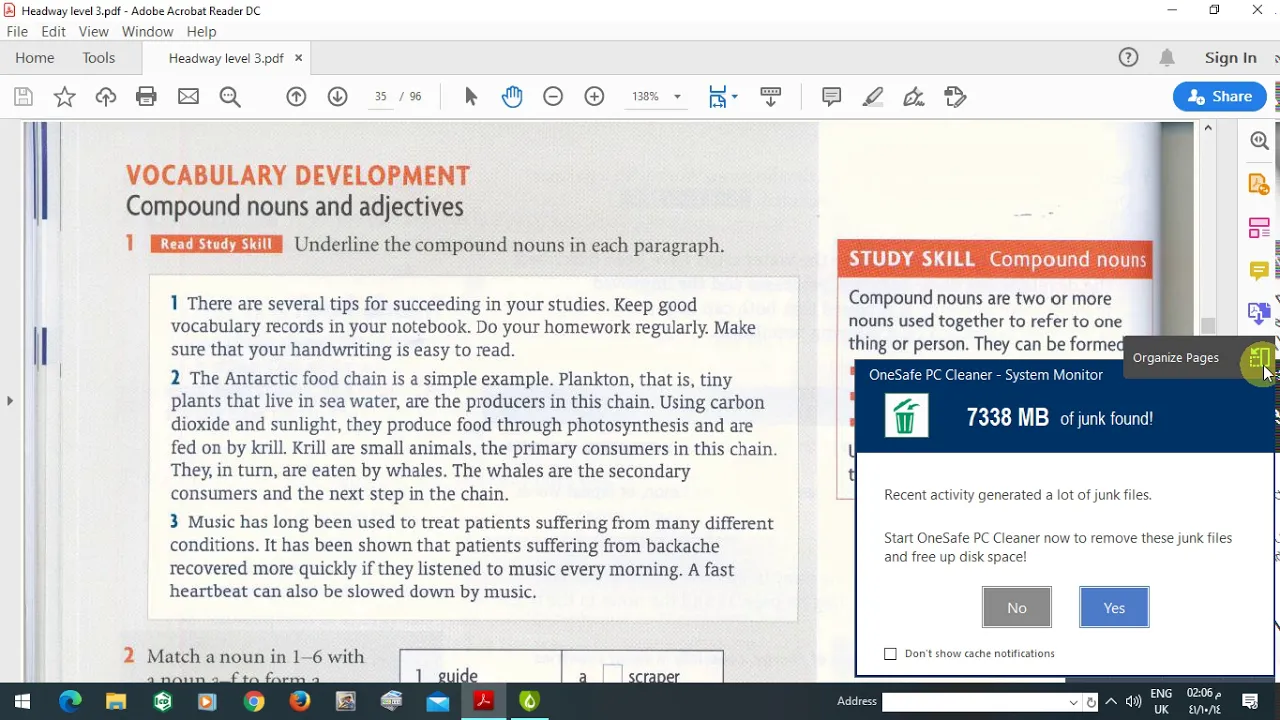Open Mail app from taskbar
1280x720 pixels.
(x=437, y=702)
